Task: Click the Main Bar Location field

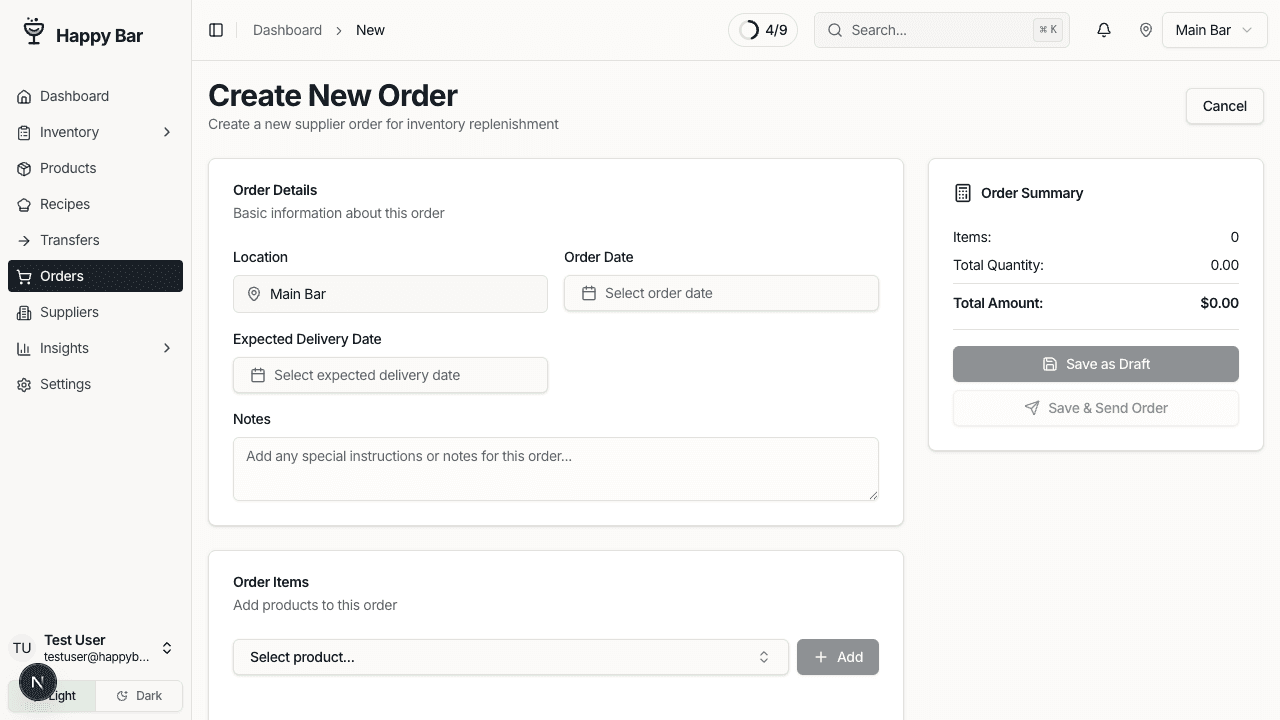Action: point(390,294)
